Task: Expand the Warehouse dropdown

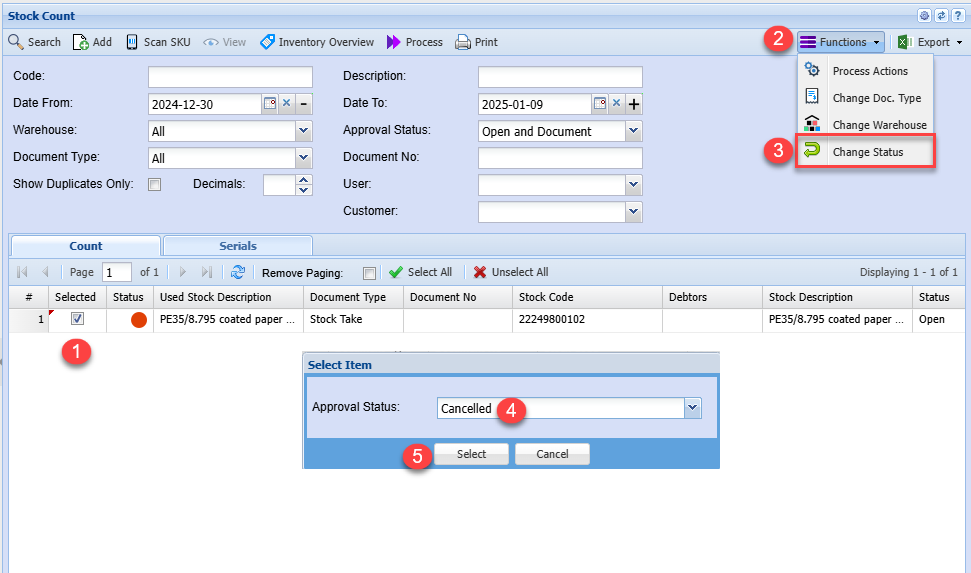Action: click(x=304, y=131)
